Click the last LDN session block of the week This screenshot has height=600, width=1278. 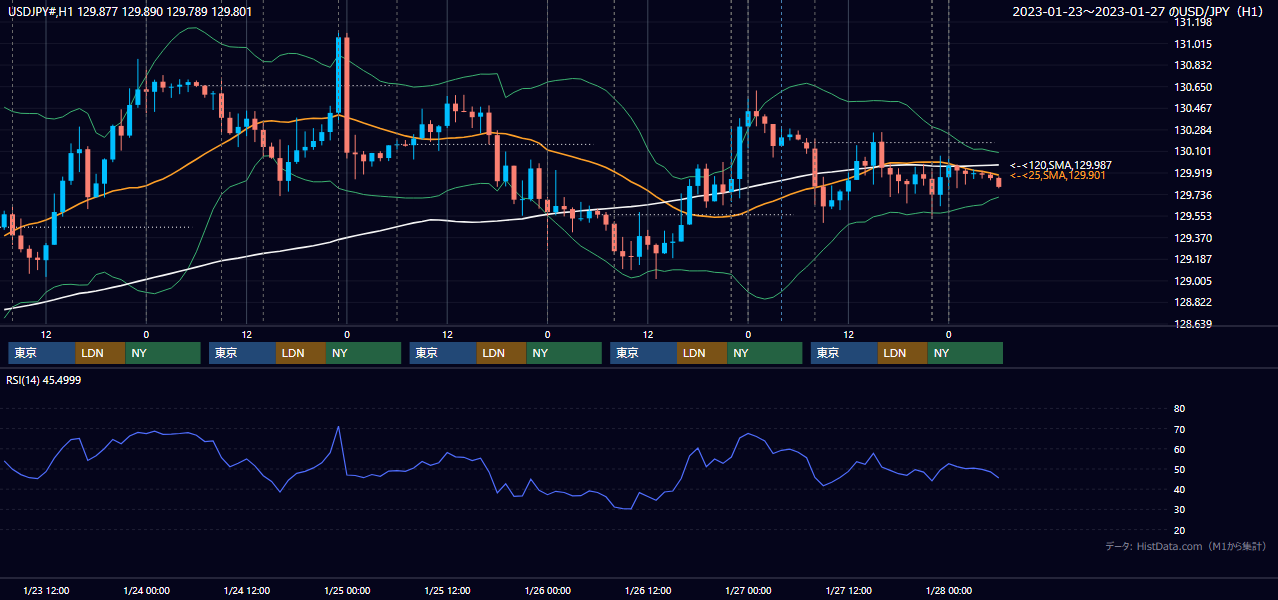coord(903,353)
